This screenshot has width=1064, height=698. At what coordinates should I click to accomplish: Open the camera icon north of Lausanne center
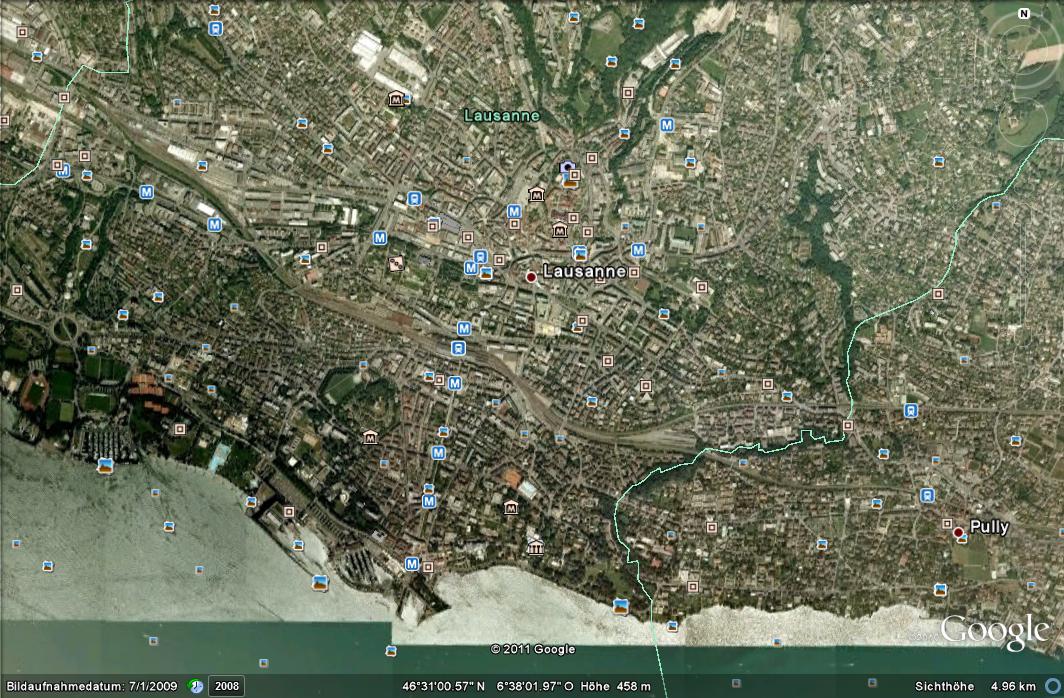pos(568,168)
